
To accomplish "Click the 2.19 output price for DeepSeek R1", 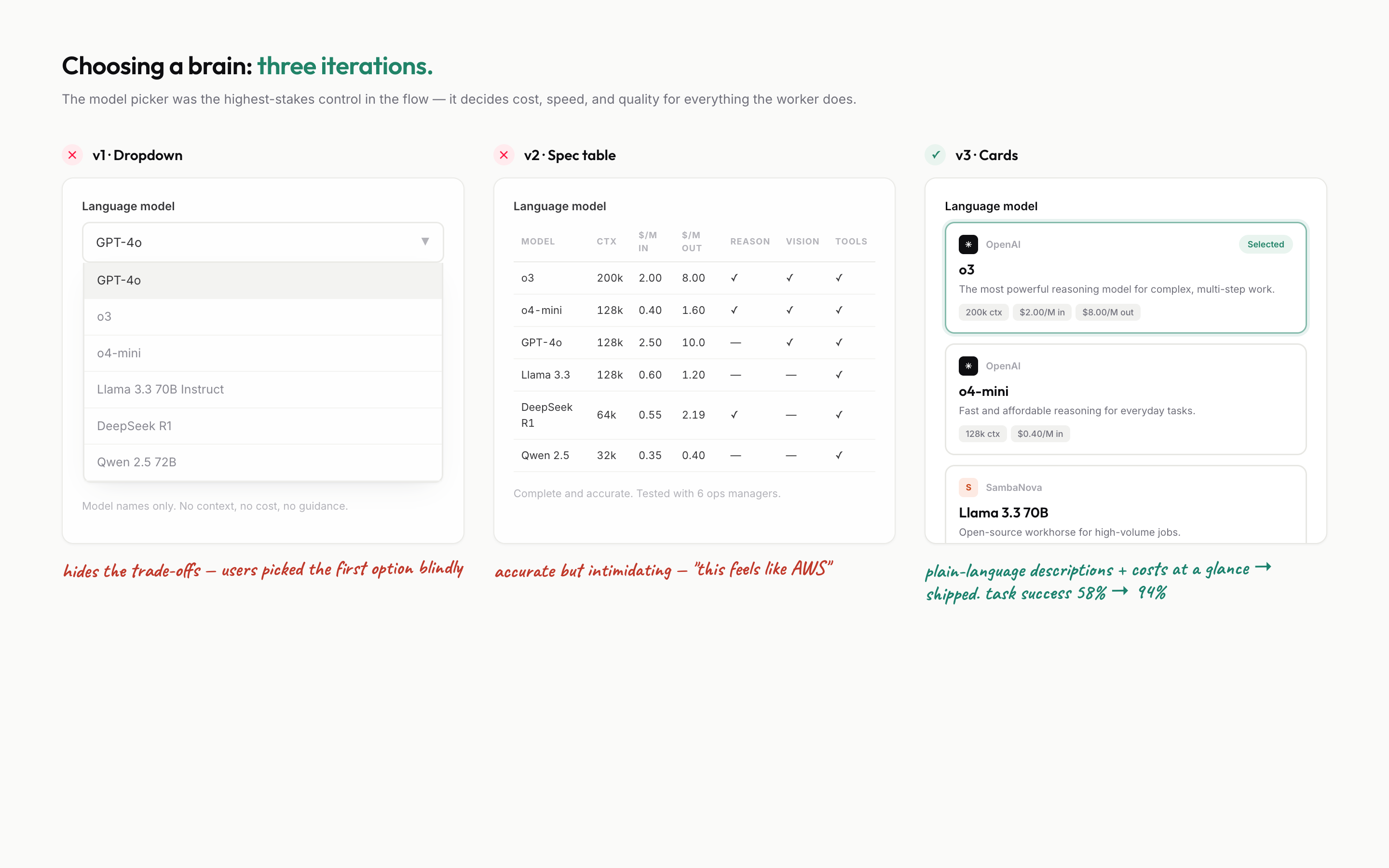I will pyautogui.click(x=694, y=415).
